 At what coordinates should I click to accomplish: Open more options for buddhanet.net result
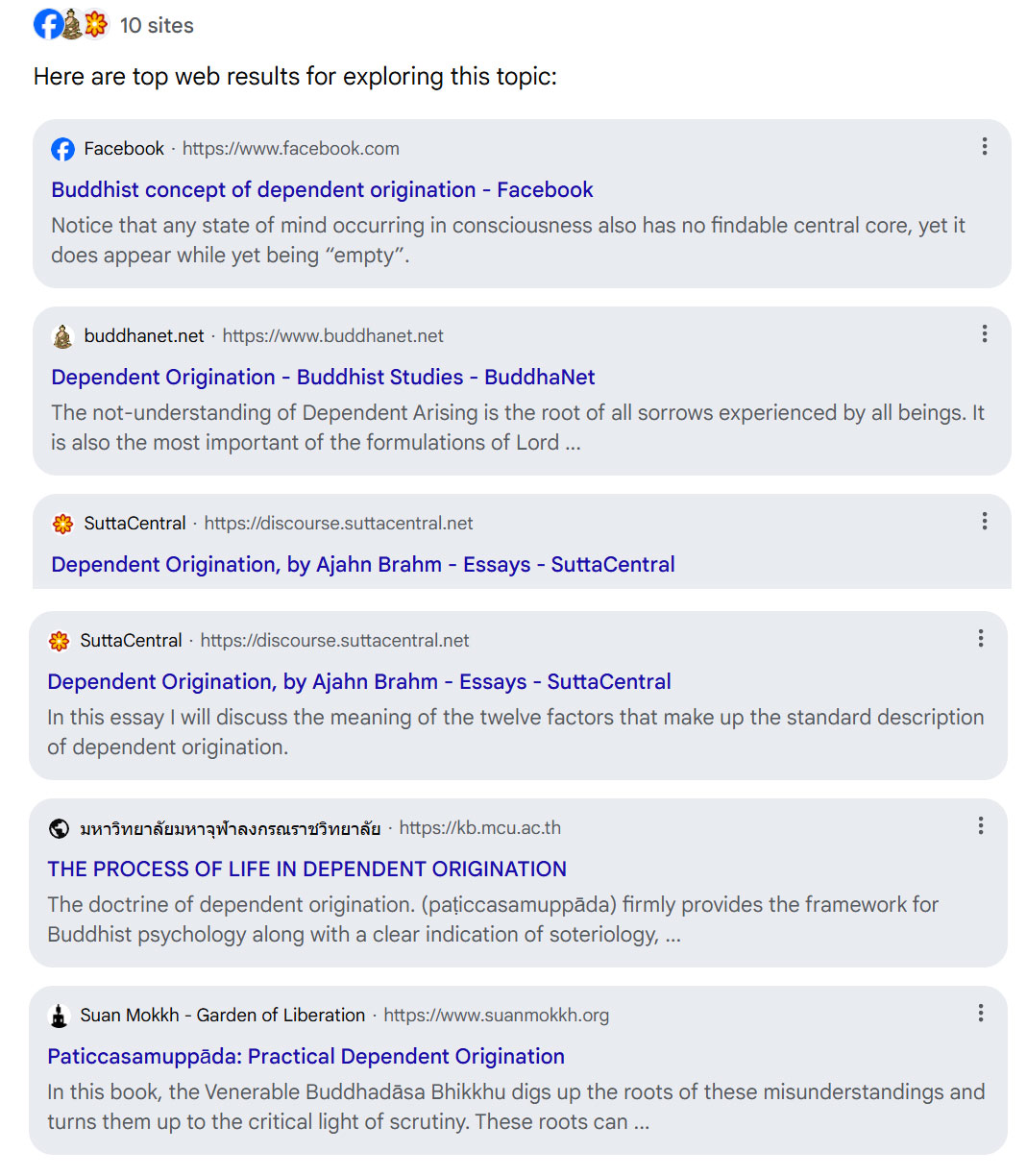coord(984,333)
